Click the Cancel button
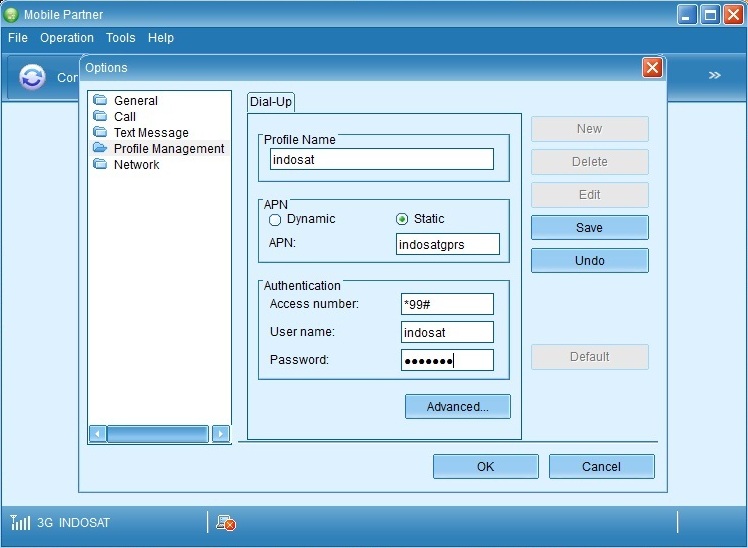The height and width of the screenshot is (548, 748). click(602, 466)
